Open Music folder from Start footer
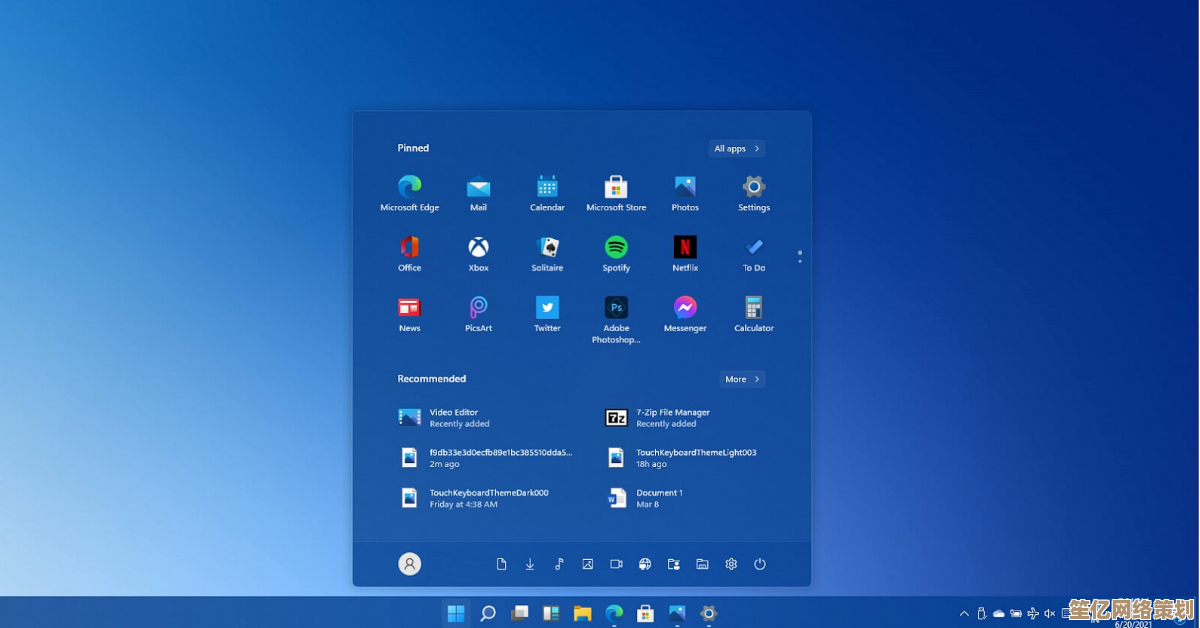The image size is (1200, 628). click(x=559, y=564)
